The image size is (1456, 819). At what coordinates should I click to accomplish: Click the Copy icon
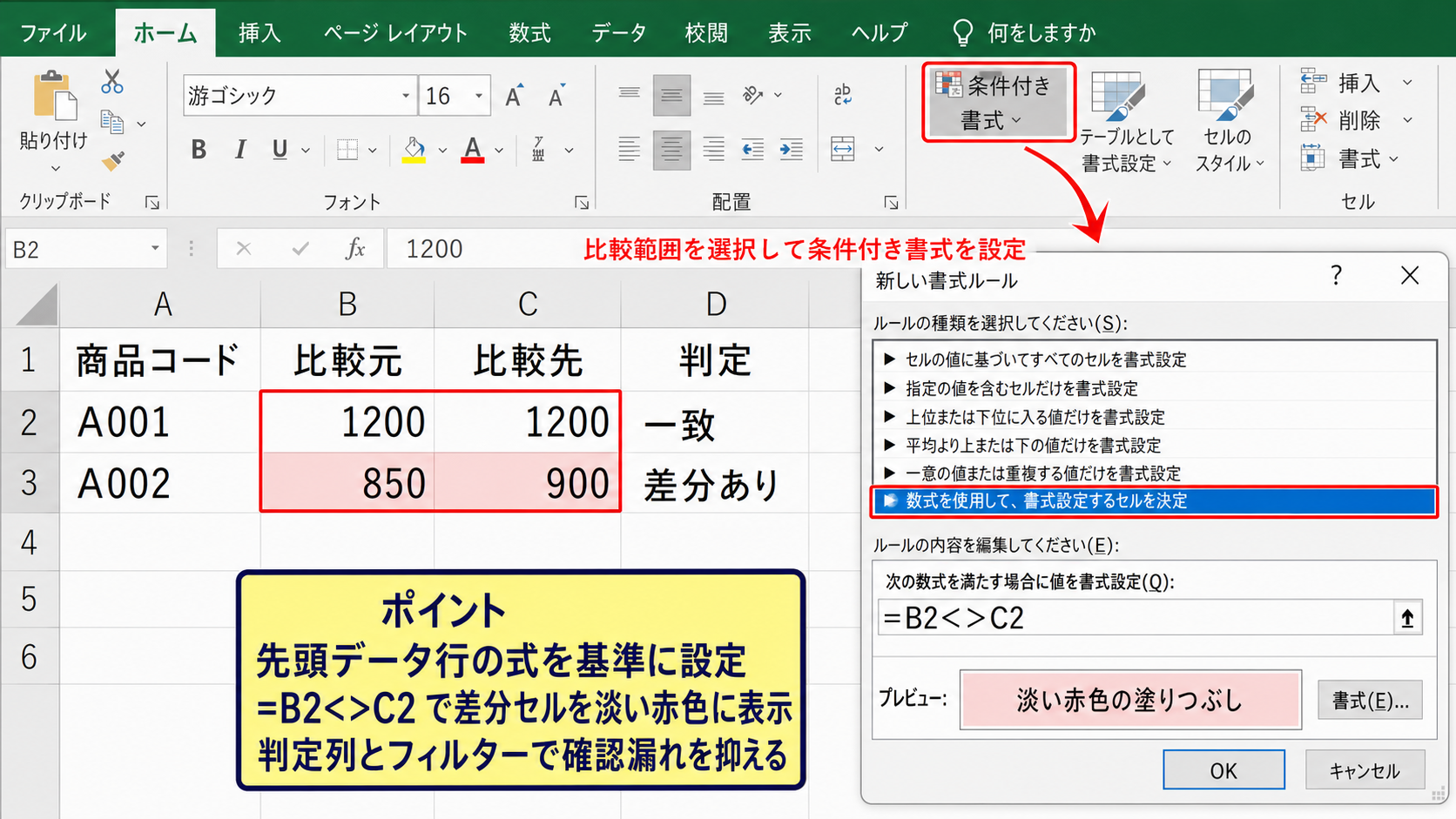[x=112, y=122]
